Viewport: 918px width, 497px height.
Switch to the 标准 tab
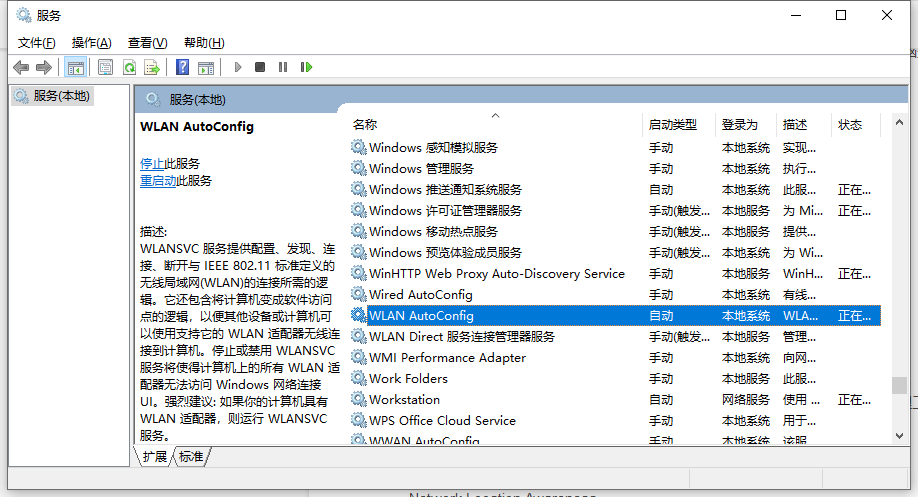pos(191,457)
